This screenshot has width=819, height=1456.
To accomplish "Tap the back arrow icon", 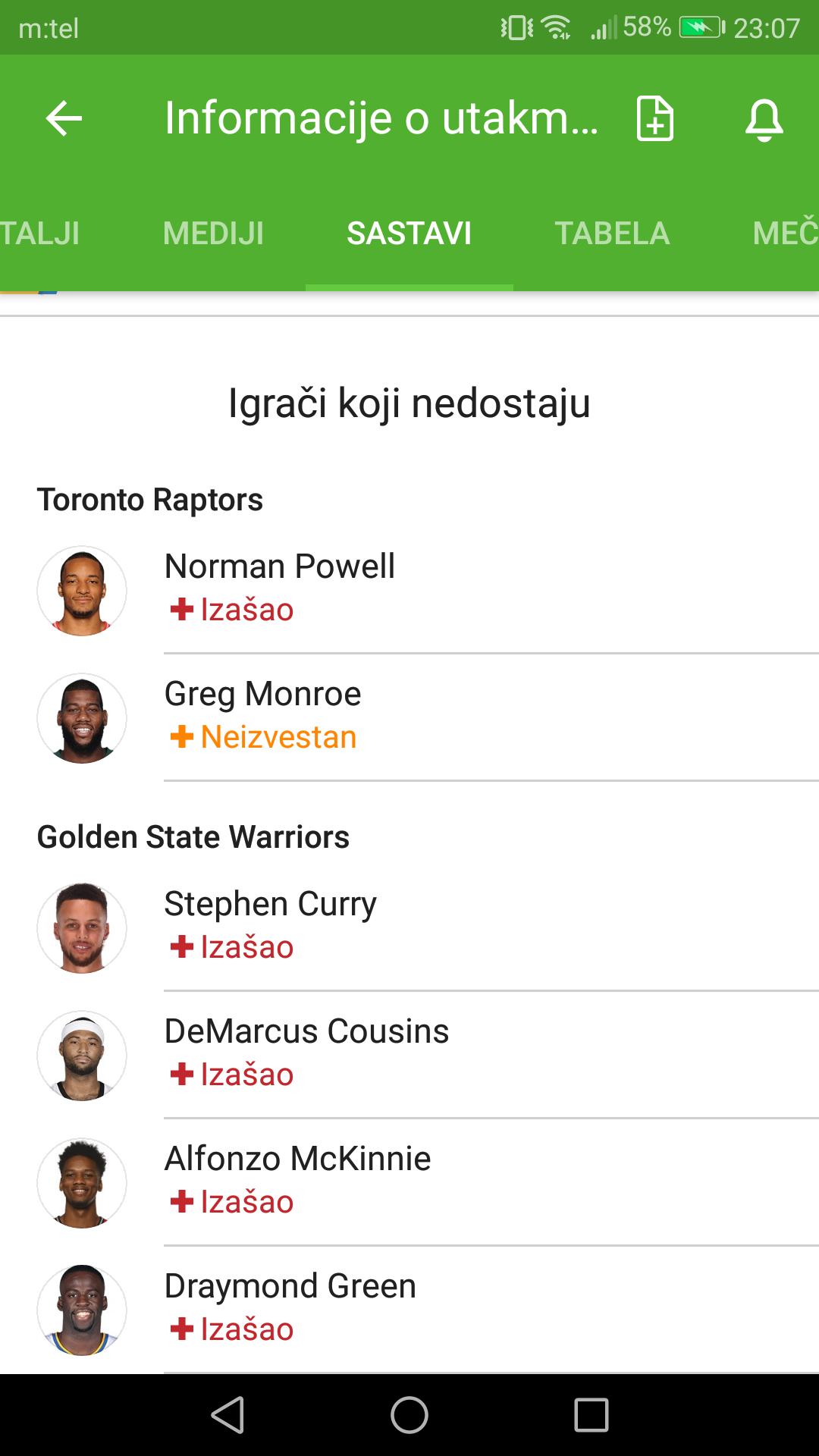I will point(64,119).
